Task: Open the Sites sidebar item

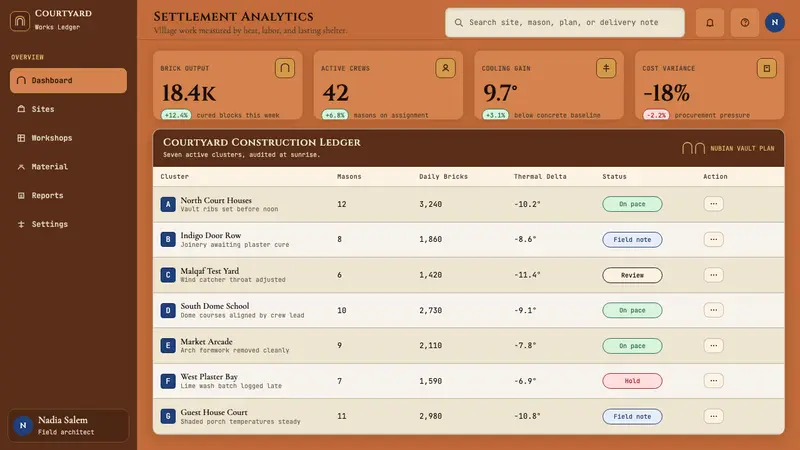Action: point(68,109)
